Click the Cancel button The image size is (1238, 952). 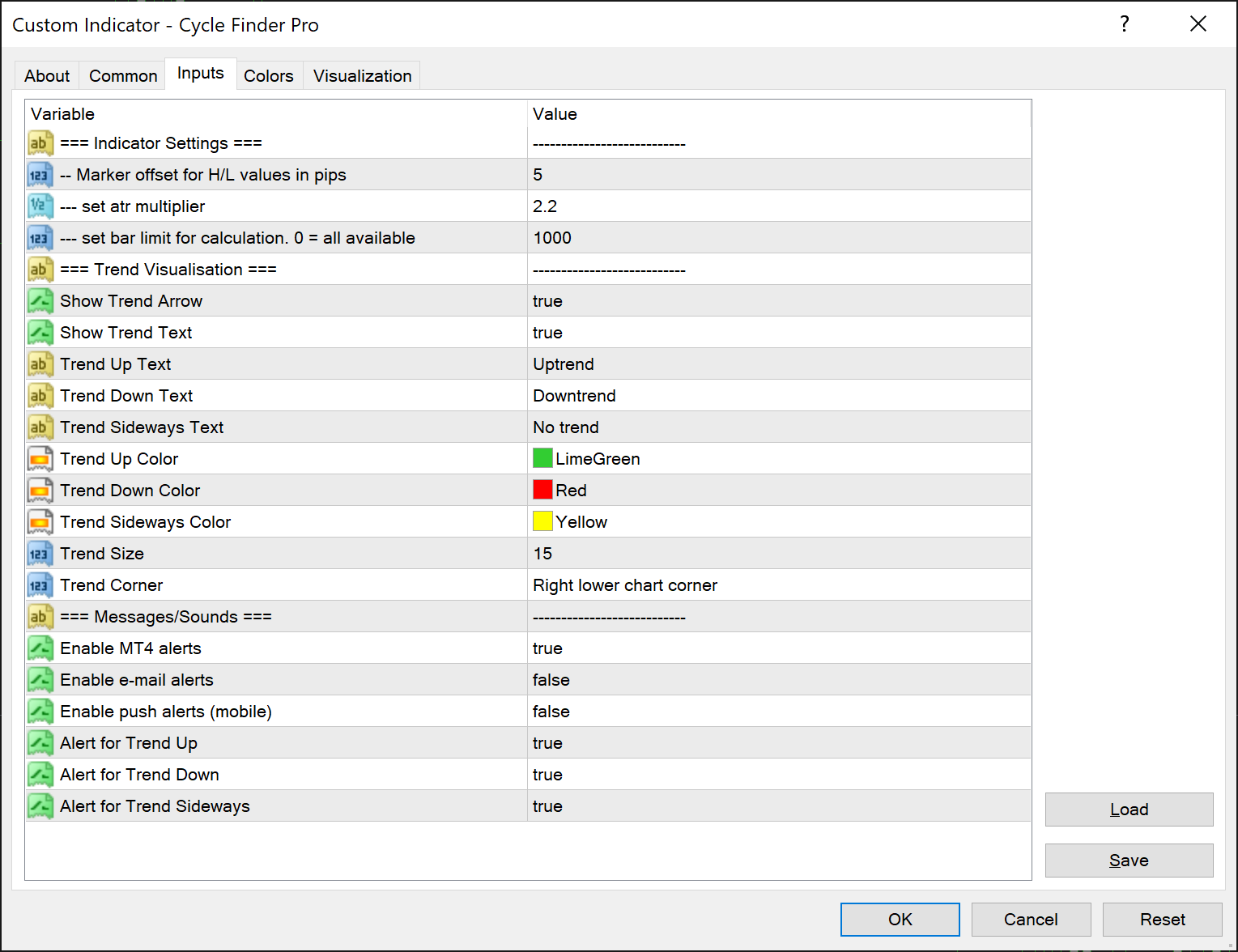click(1032, 920)
